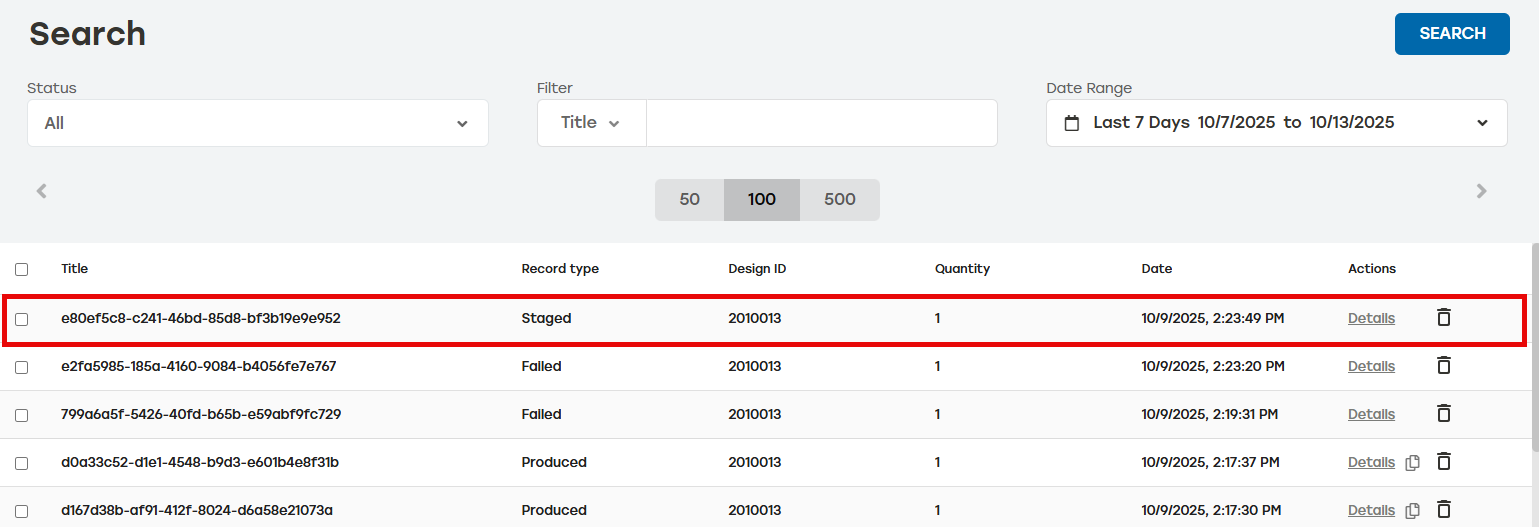Open the Status dropdown showing All
This screenshot has height=527, width=1539.
(258, 123)
